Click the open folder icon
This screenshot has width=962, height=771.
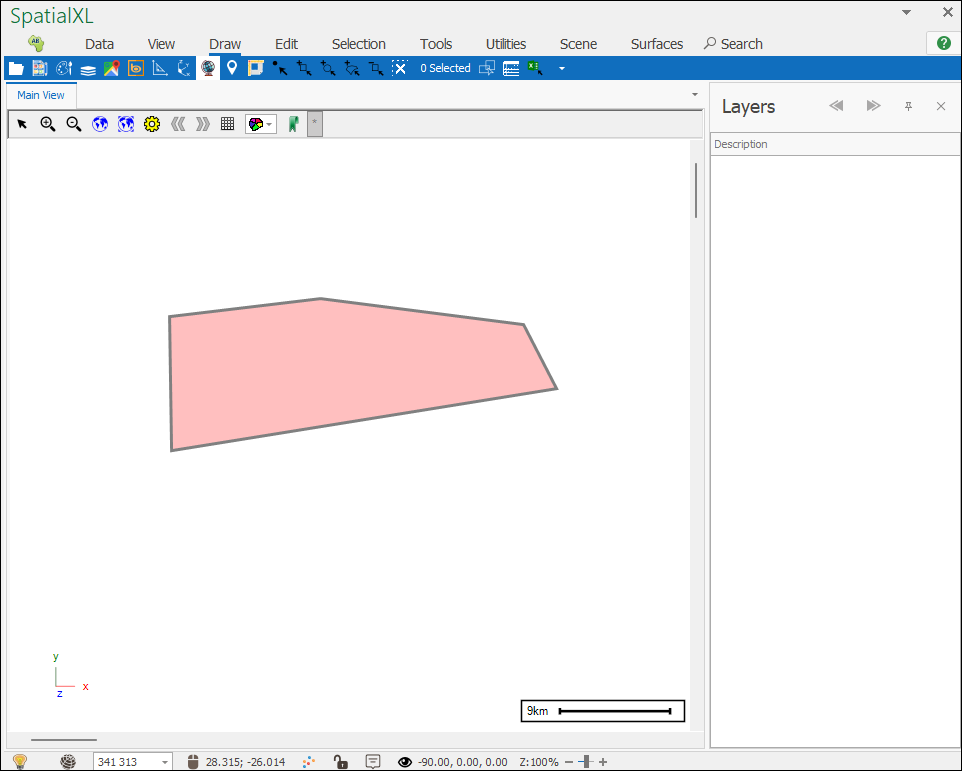point(16,68)
